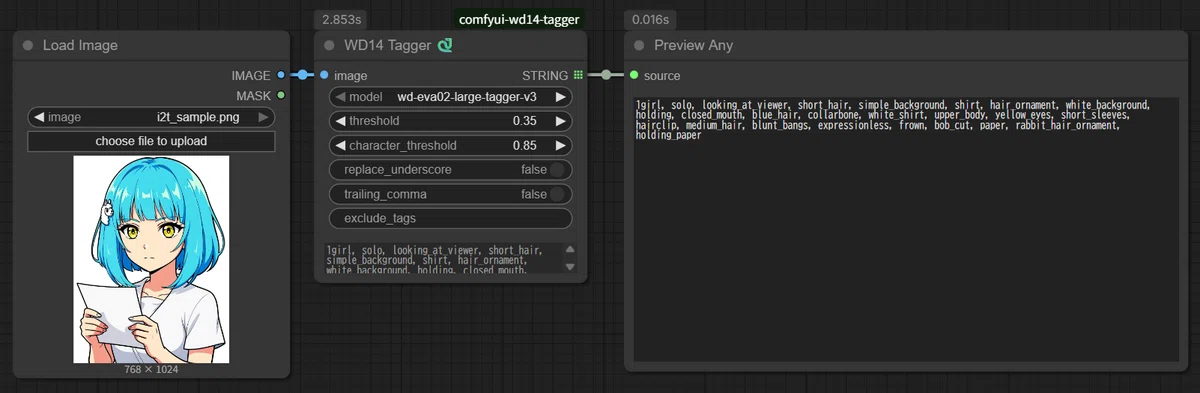Collapse the WD14 Tagger node via its title dot
Image resolution: width=1200 pixels, height=393 pixels.
(x=330, y=45)
